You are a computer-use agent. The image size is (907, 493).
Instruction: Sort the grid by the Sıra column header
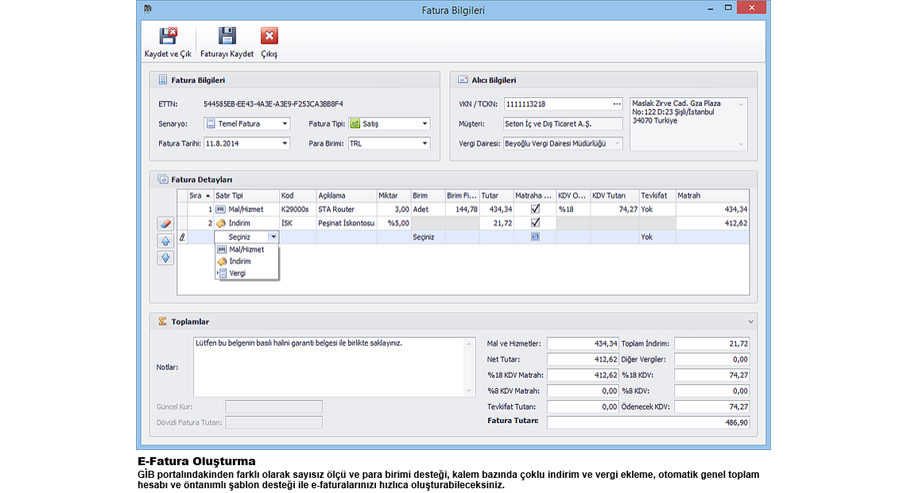point(195,195)
